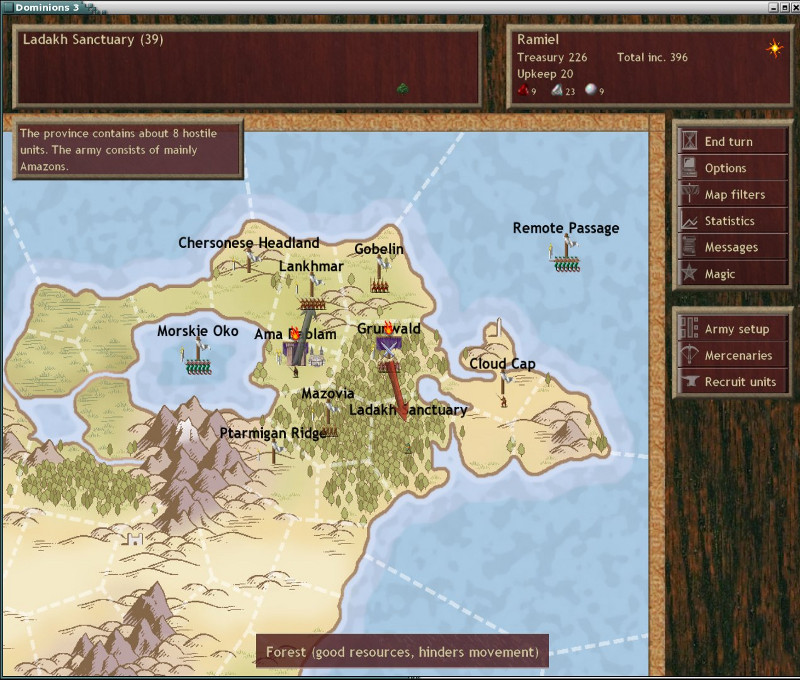Click the Messages scroll icon
The image size is (800, 680).
coord(692,246)
